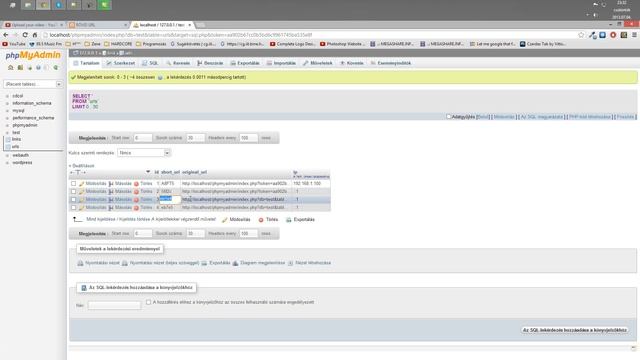Click bottom Módosítás pencil icon for selected
640x360 pixels.
click(224, 220)
